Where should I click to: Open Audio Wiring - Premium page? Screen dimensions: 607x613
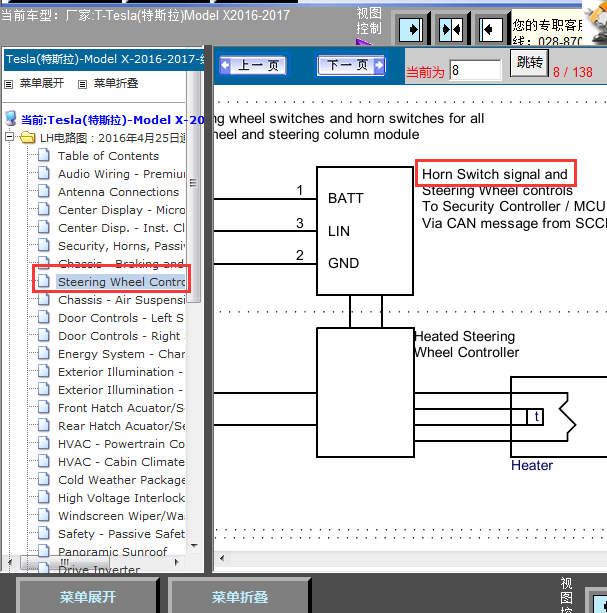tap(122, 174)
